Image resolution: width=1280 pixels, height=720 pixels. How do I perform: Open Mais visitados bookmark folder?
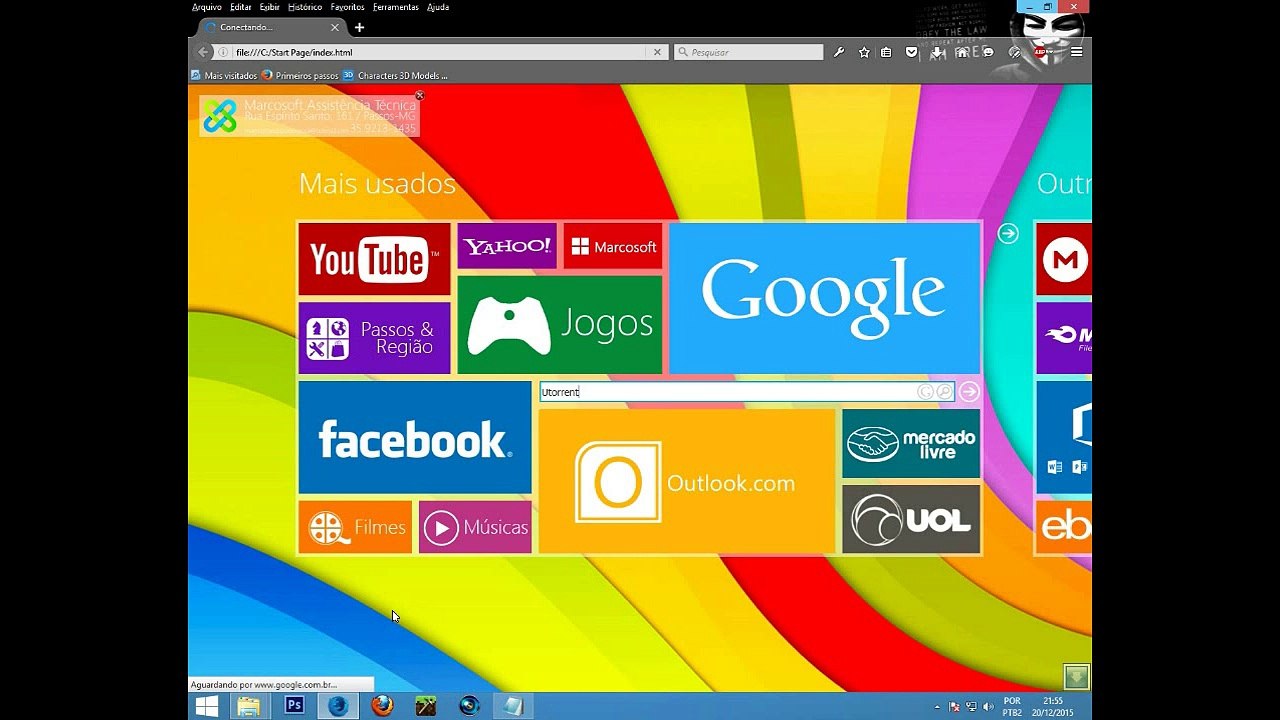[x=224, y=75]
